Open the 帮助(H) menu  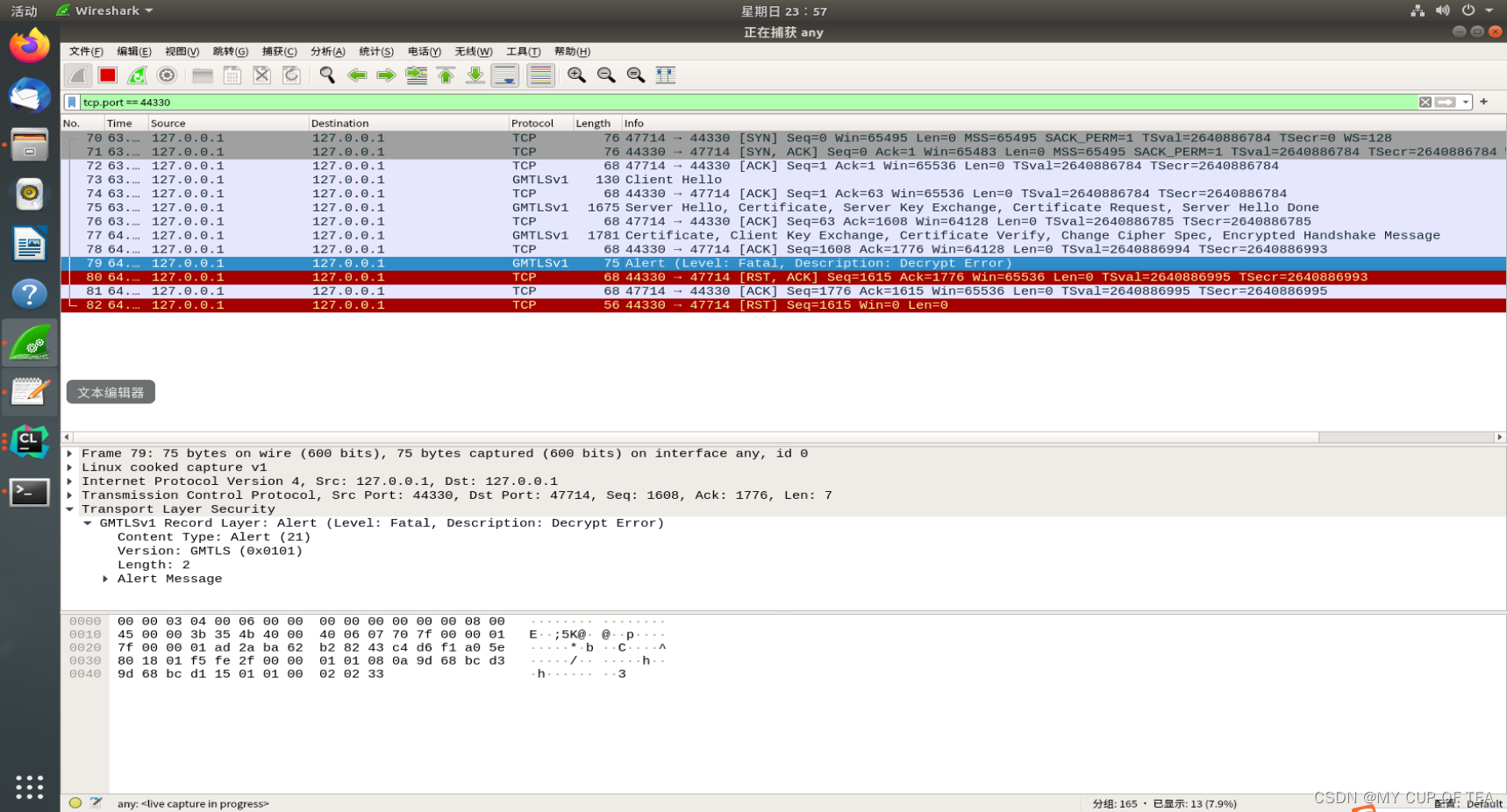572,52
